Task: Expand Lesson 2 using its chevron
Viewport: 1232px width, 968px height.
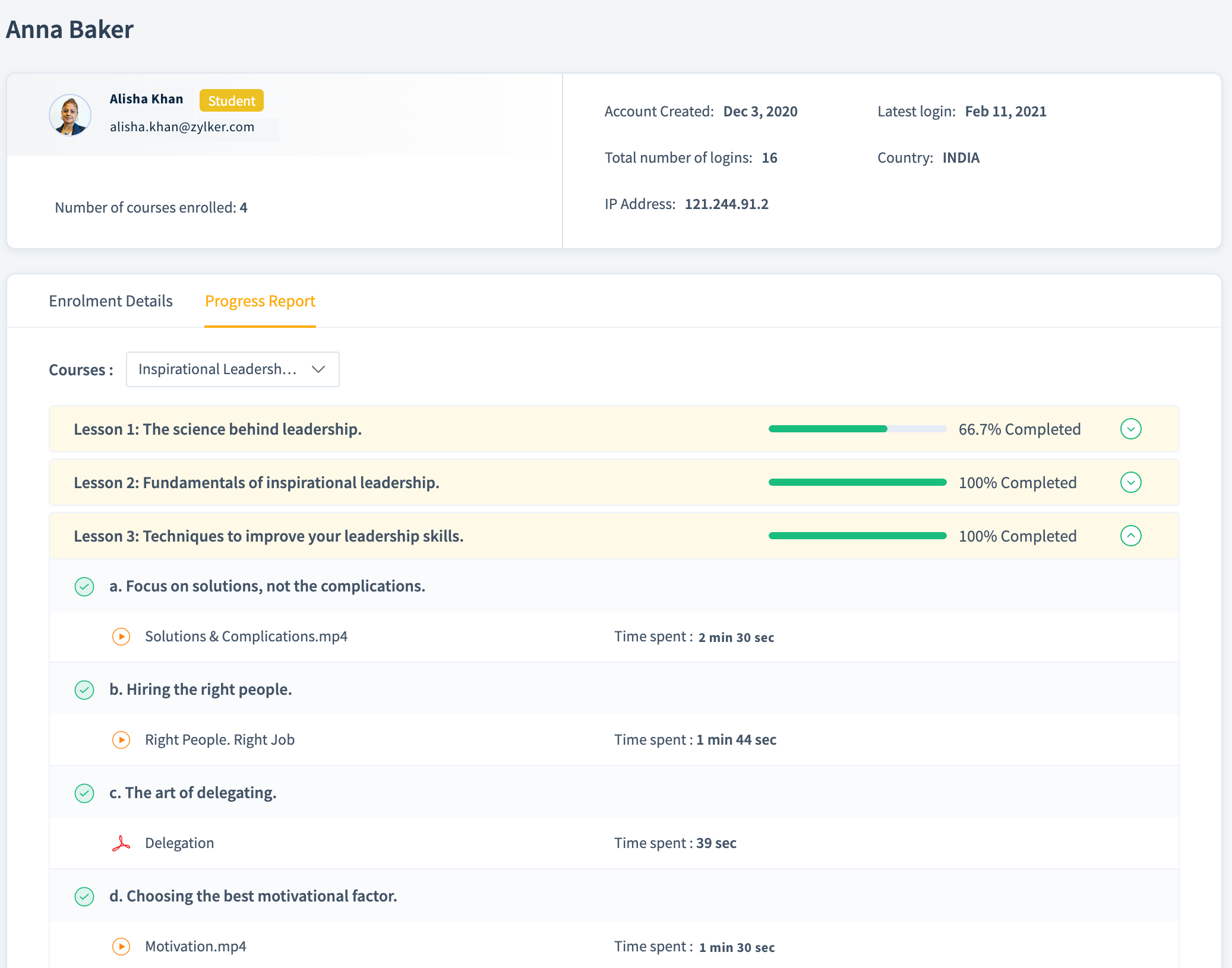Action: 1130,482
